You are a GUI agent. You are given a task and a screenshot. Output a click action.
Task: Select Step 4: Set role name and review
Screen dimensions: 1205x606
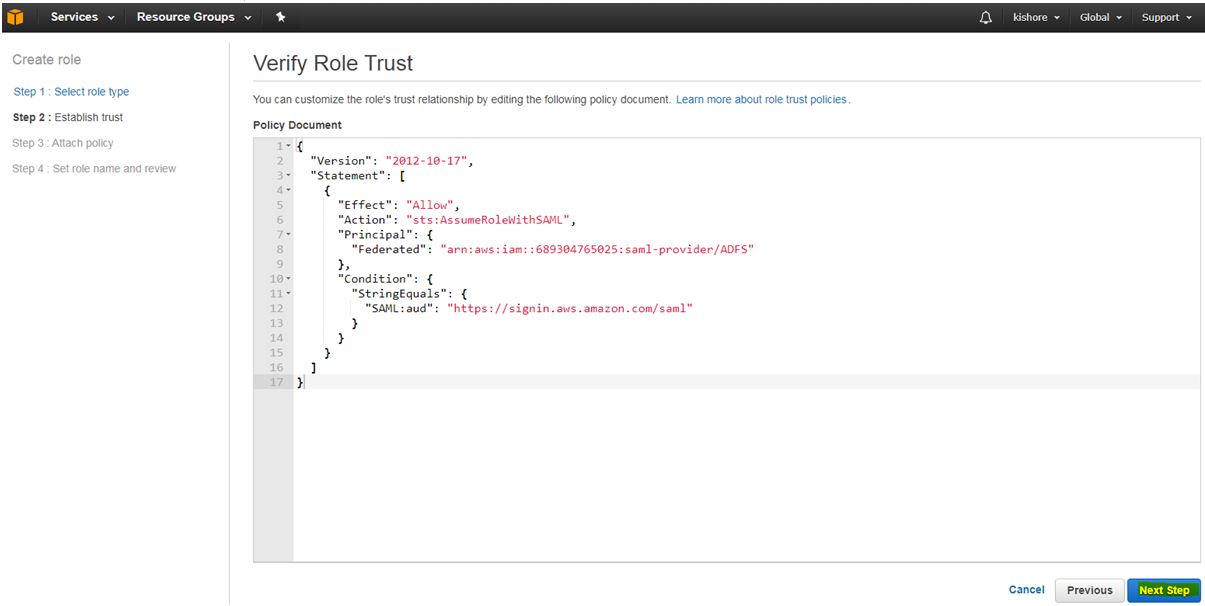tap(94, 169)
